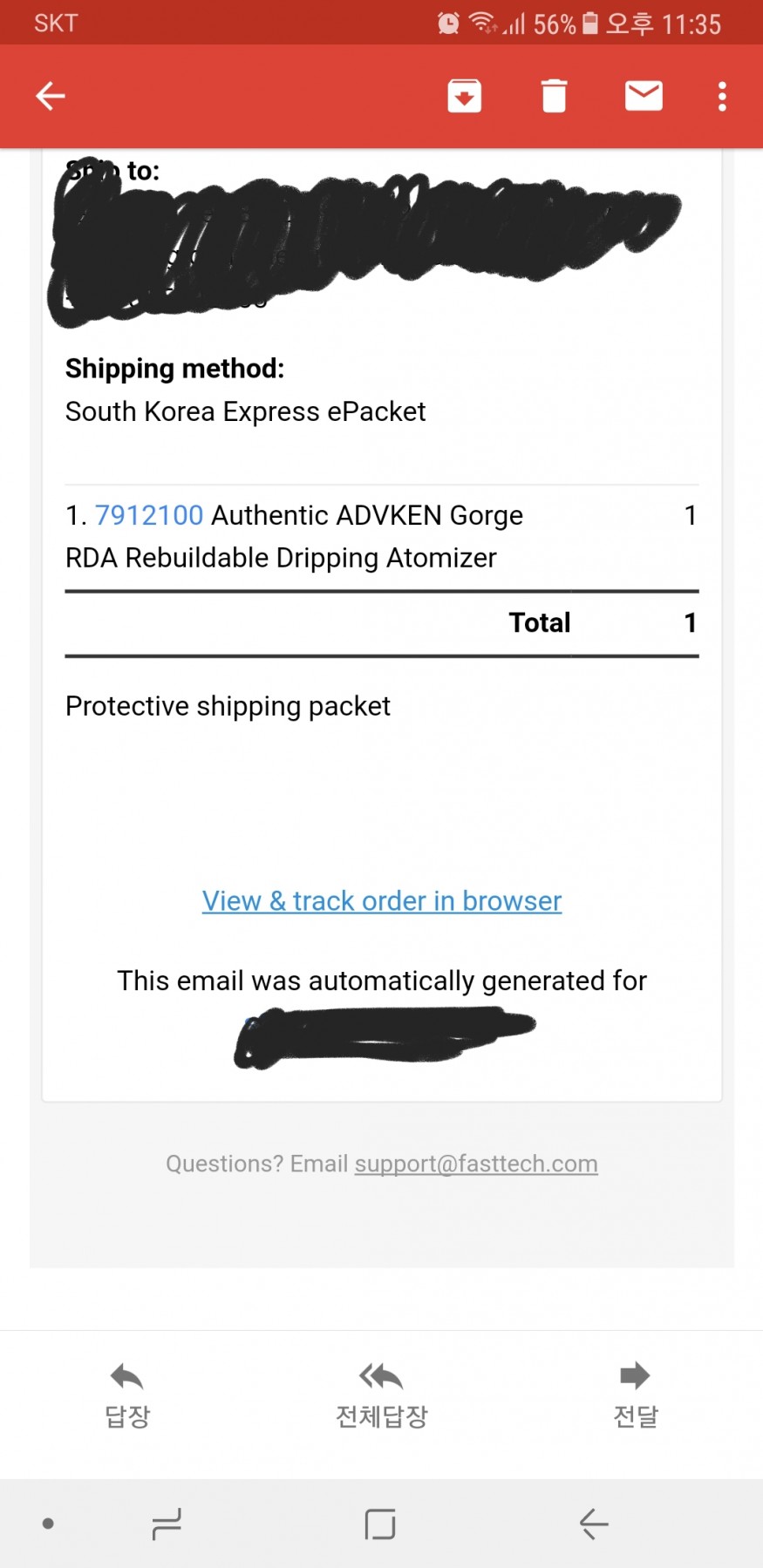Screen dimensions: 763x1568
Task: Archive this email
Action: tap(465, 96)
